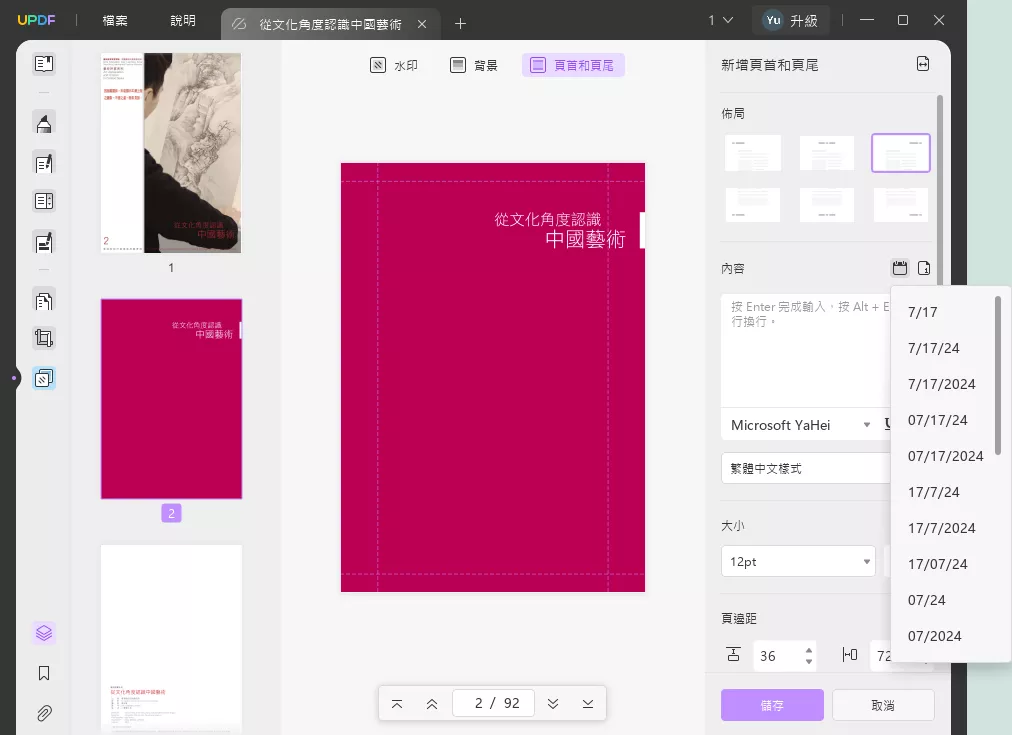
Task: Click the header content text field
Action: click(x=805, y=350)
